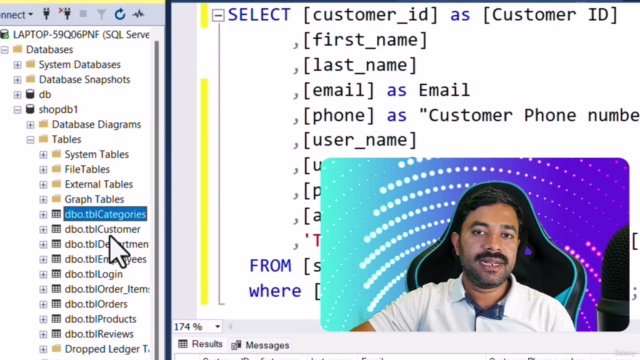Select FileTables label

87,169
